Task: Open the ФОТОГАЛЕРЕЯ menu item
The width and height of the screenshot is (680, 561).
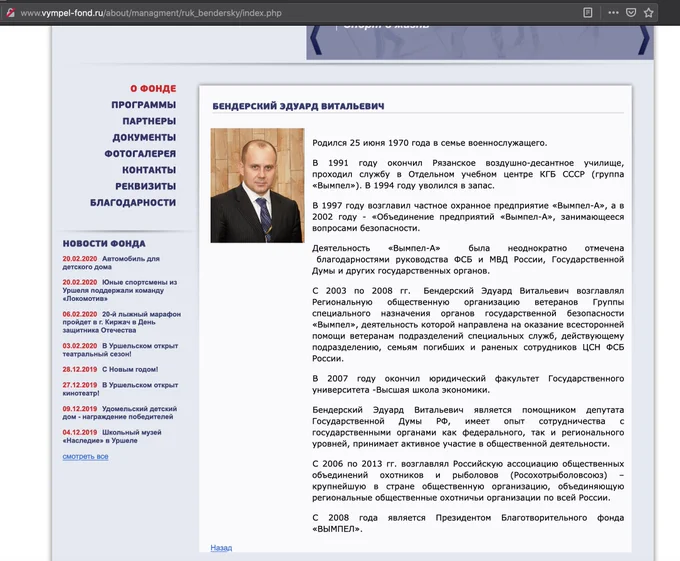Action: pyautogui.click(x=140, y=153)
